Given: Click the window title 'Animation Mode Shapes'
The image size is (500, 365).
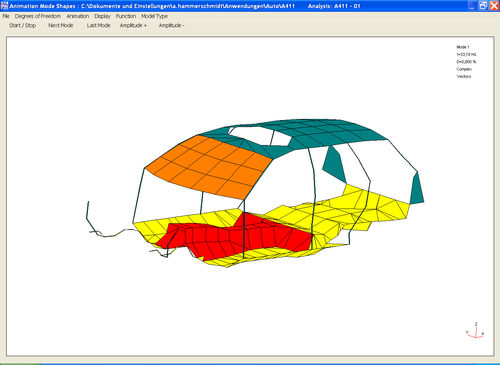Looking at the screenshot, I should 42,6.
